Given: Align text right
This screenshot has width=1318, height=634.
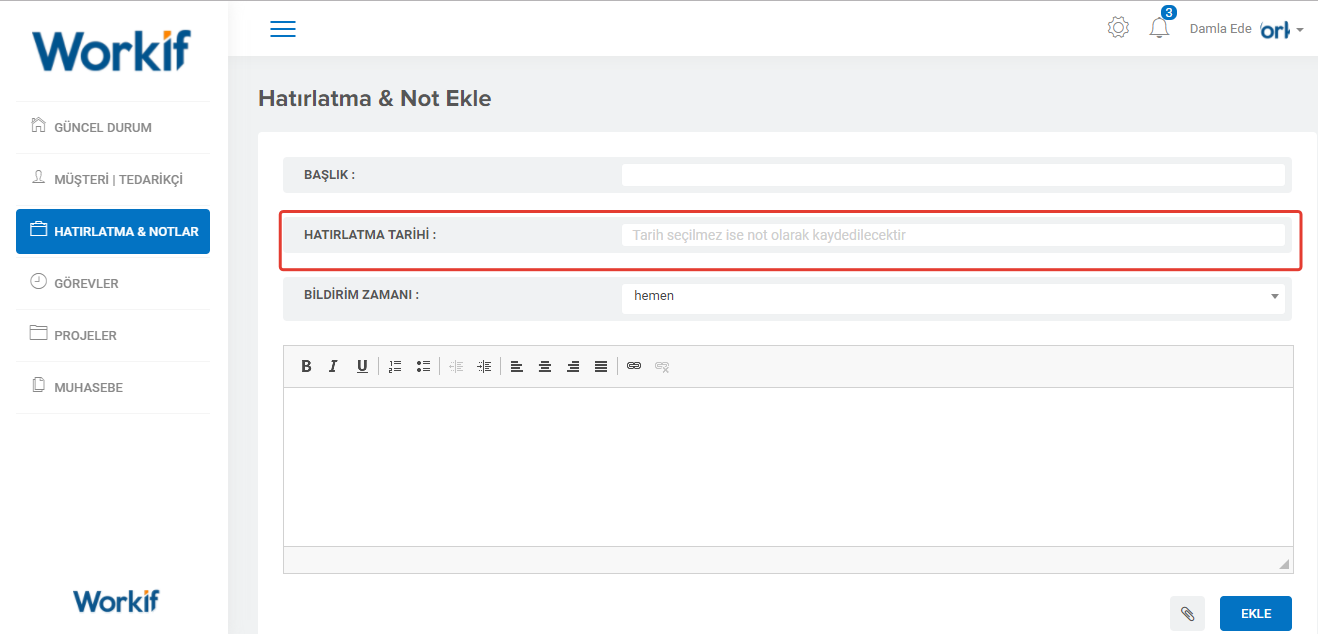Looking at the screenshot, I should (x=573, y=366).
